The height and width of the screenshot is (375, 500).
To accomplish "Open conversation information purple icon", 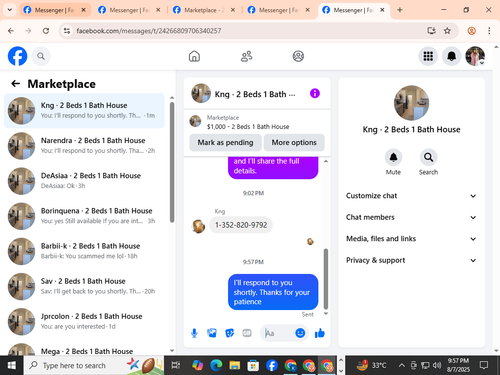I will [315, 93].
